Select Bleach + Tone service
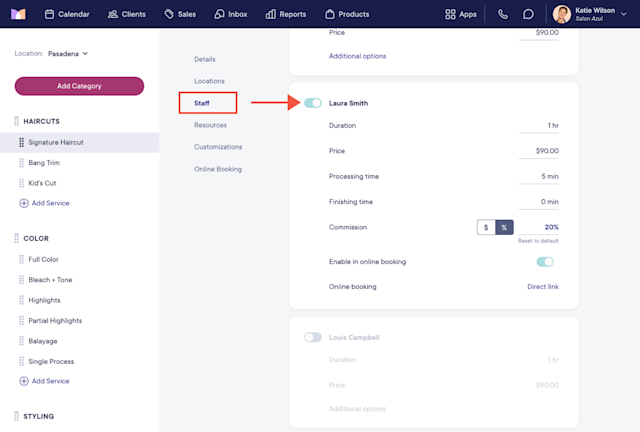640x432 pixels. click(50, 280)
